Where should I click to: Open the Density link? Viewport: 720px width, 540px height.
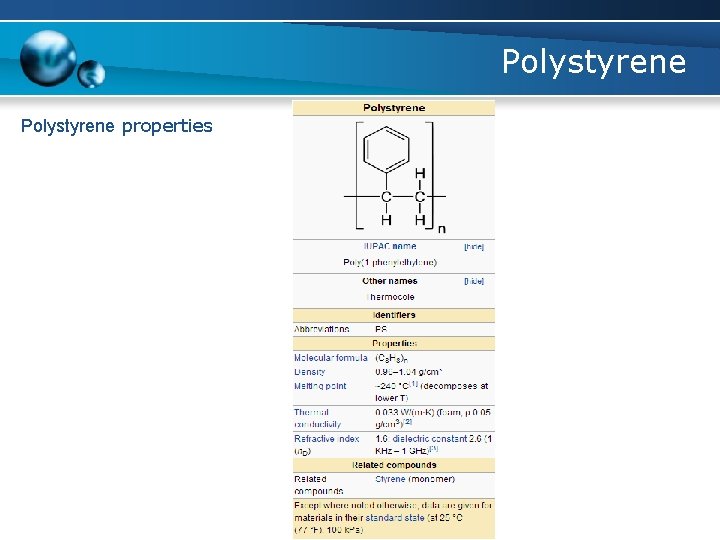[309, 372]
